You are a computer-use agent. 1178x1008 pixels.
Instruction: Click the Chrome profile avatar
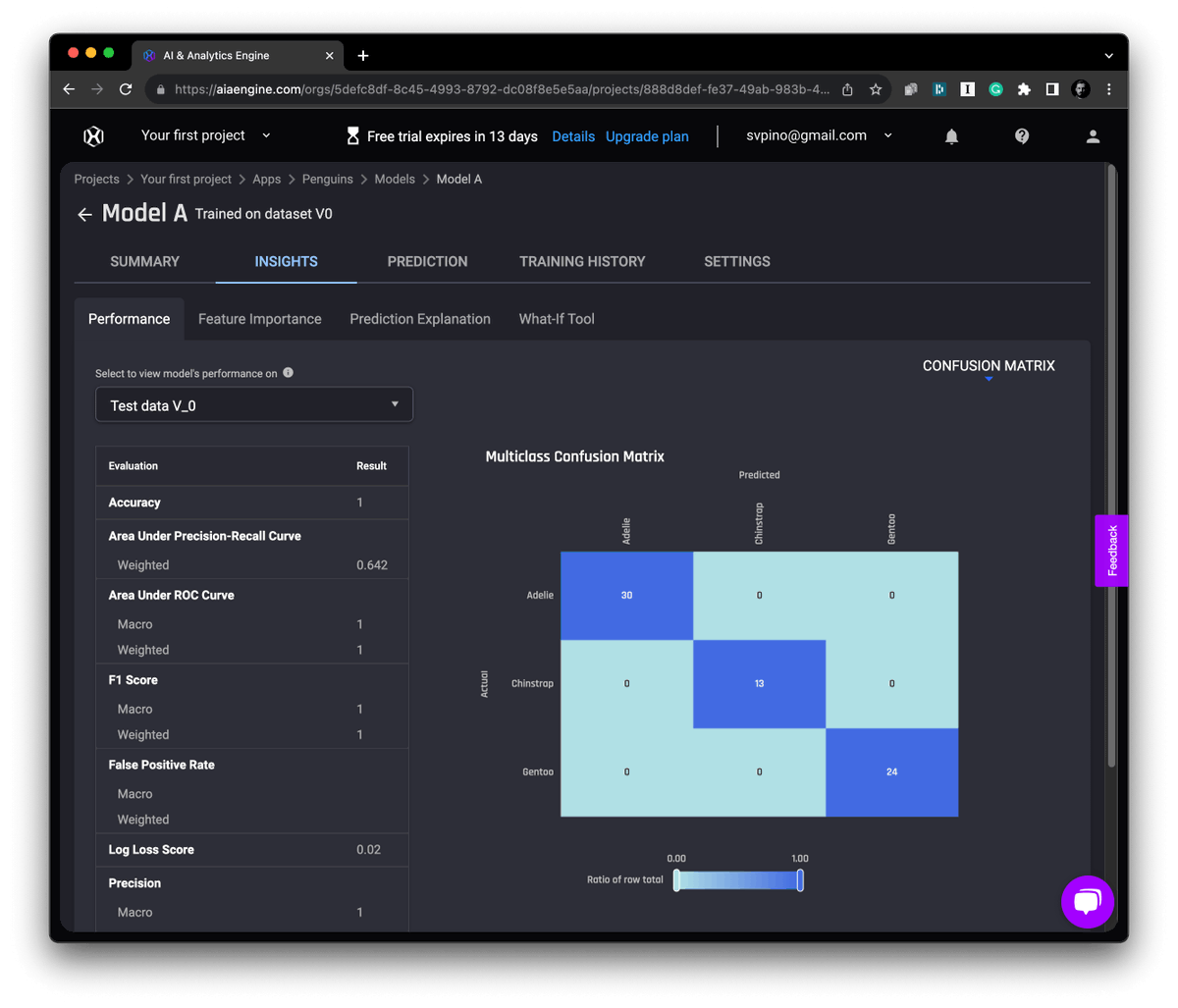[1081, 89]
